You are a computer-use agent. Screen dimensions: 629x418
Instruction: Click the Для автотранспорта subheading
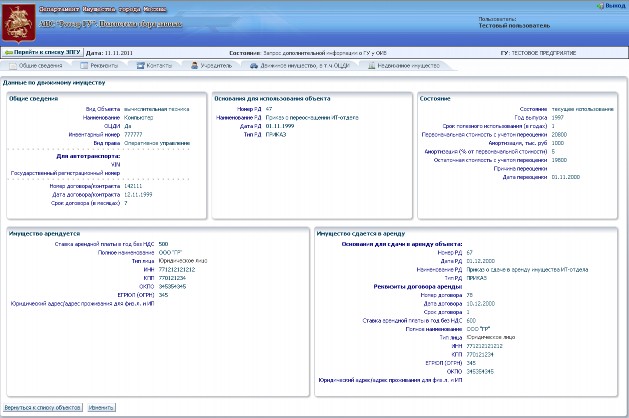(x=88, y=156)
